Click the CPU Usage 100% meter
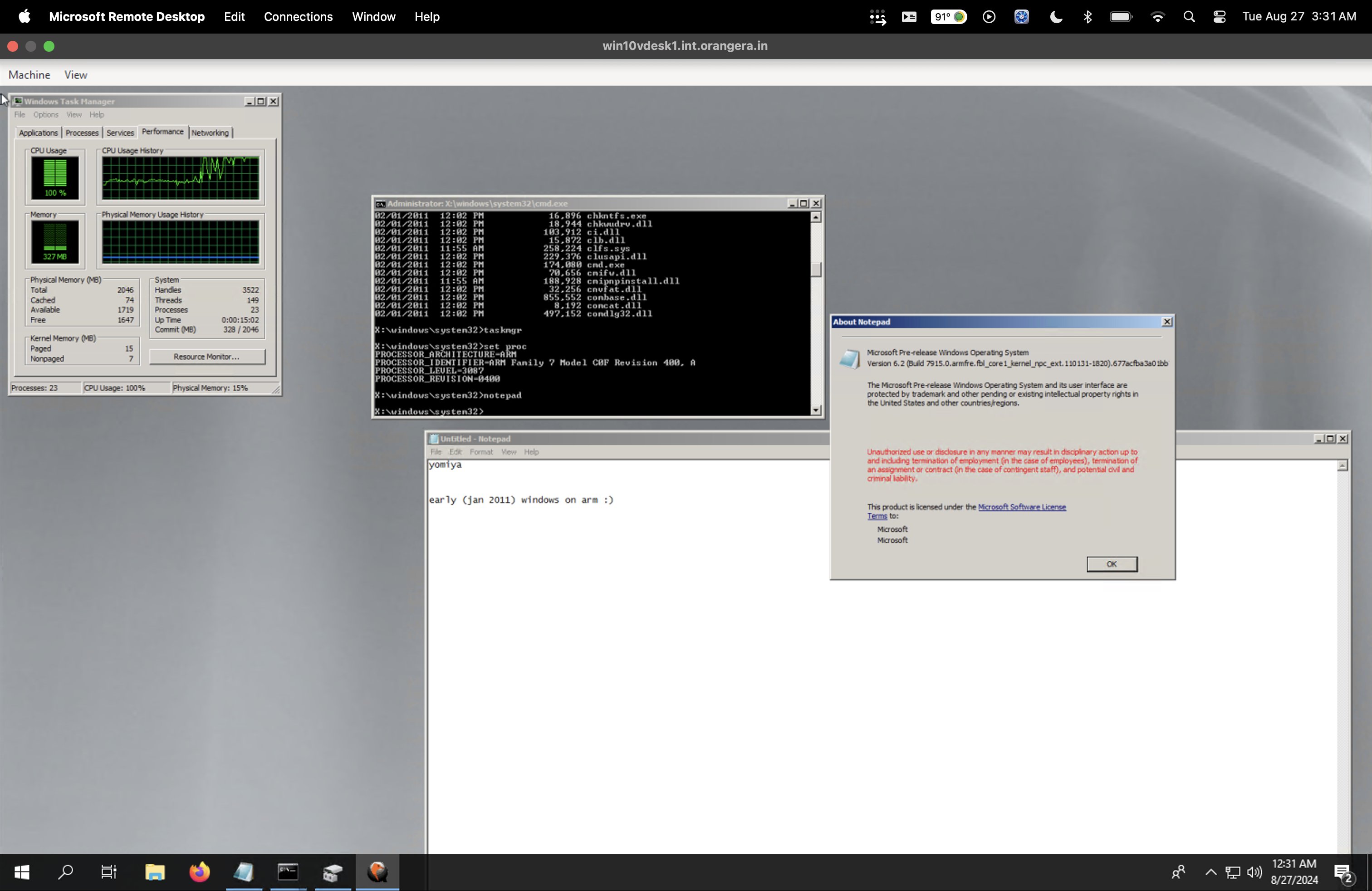Image resolution: width=1372 pixels, height=891 pixels. tap(55, 177)
